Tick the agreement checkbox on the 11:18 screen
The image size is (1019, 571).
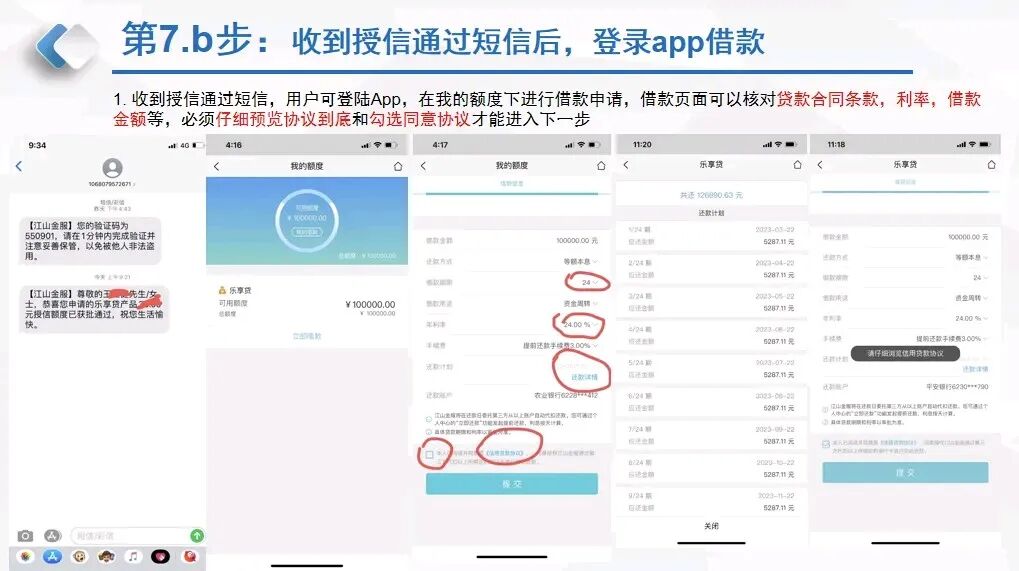[x=826, y=444]
